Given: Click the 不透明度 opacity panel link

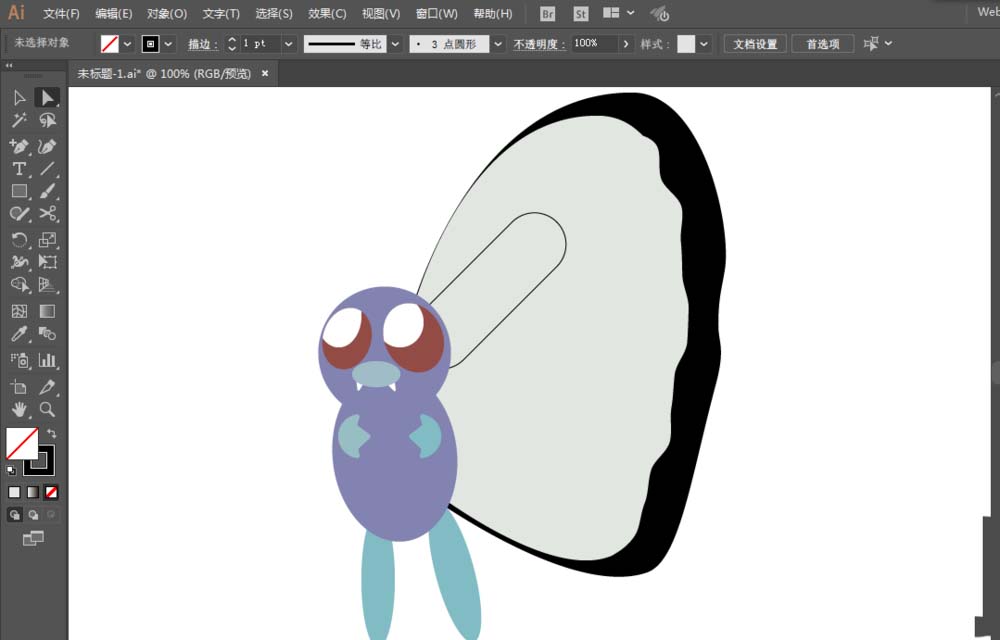Looking at the screenshot, I should (x=539, y=44).
